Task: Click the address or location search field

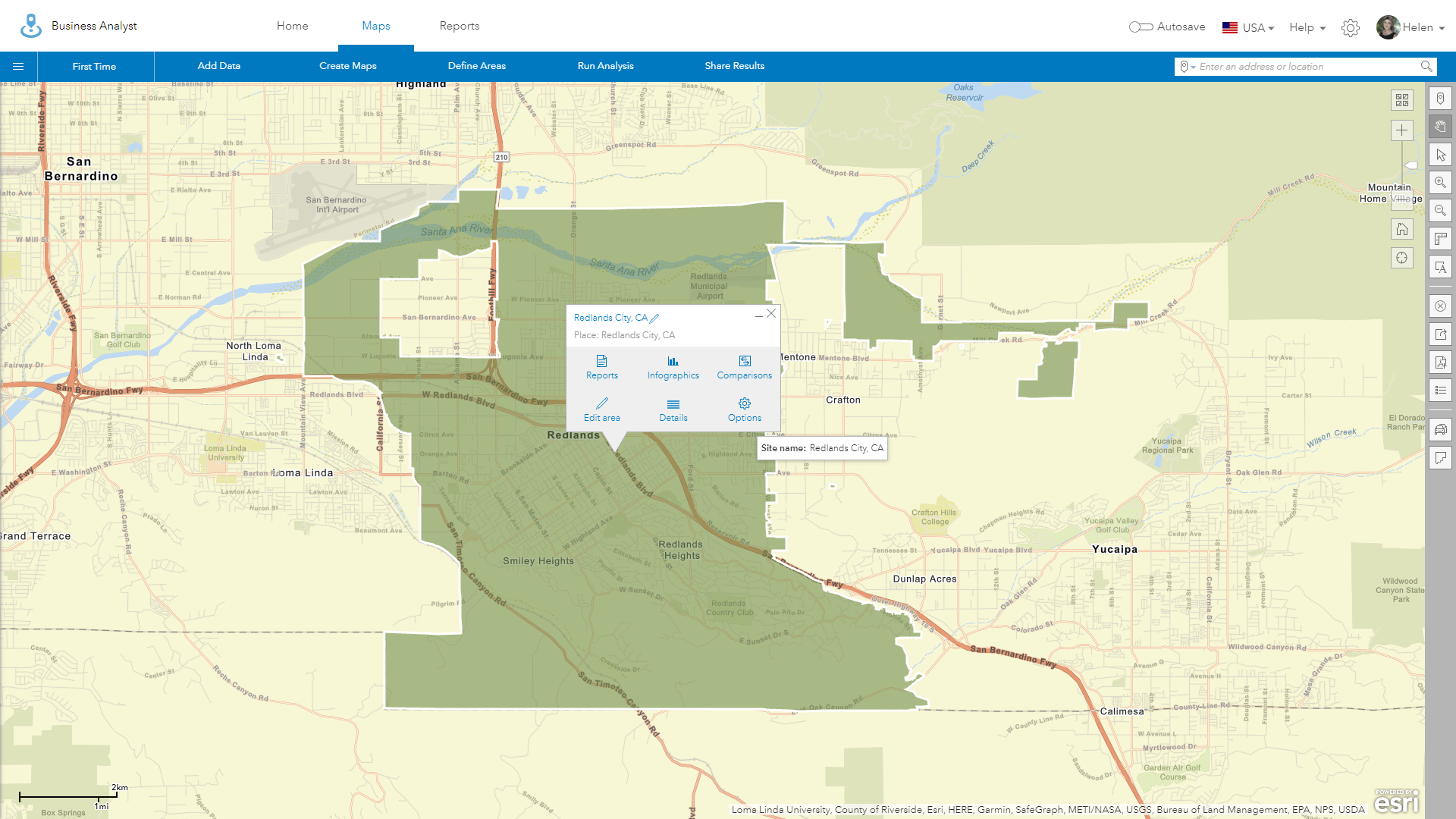Action: pos(1304,67)
